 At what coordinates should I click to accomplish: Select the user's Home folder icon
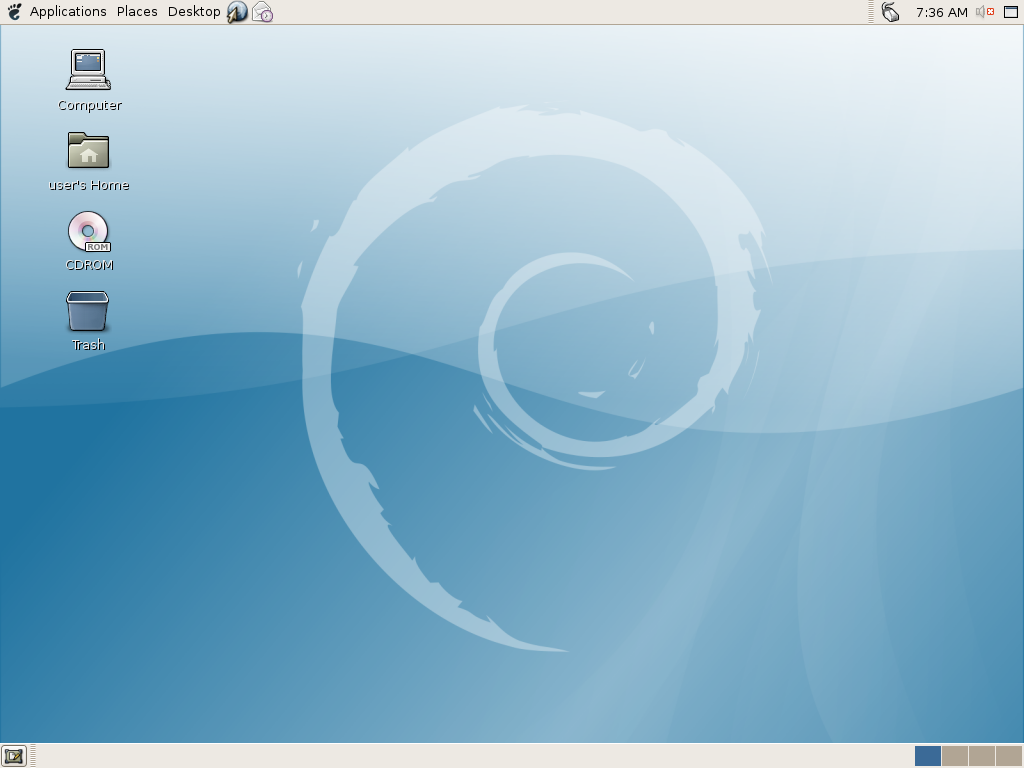click(x=88, y=151)
